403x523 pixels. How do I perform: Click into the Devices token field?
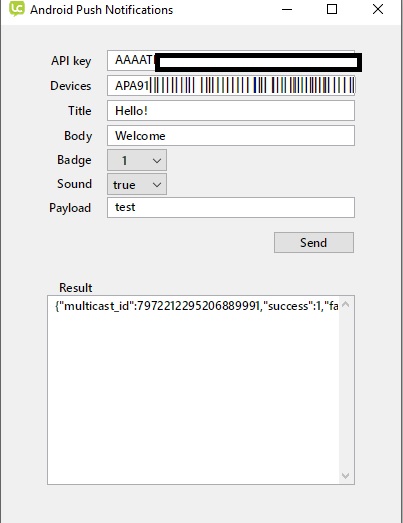231,86
